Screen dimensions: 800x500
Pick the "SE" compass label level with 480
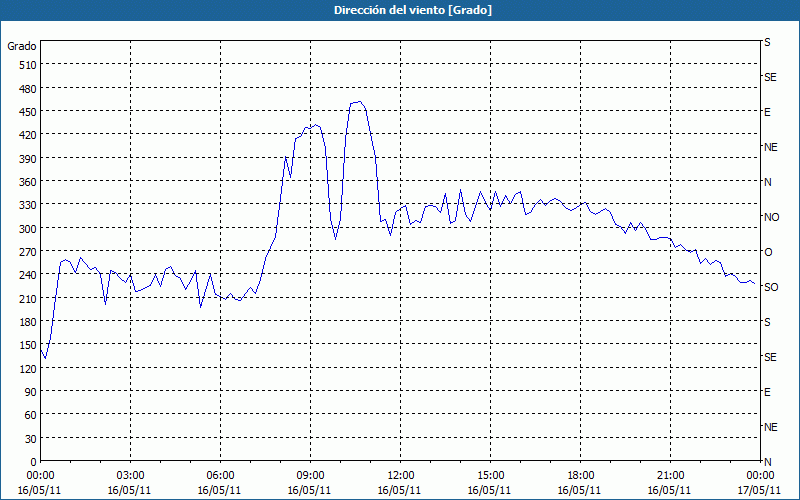[770, 77]
